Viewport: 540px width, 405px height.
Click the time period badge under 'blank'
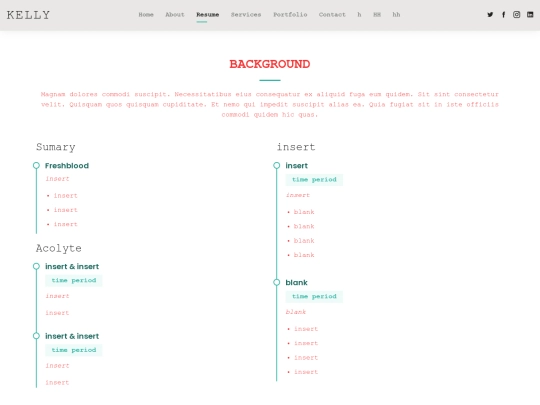pos(314,297)
